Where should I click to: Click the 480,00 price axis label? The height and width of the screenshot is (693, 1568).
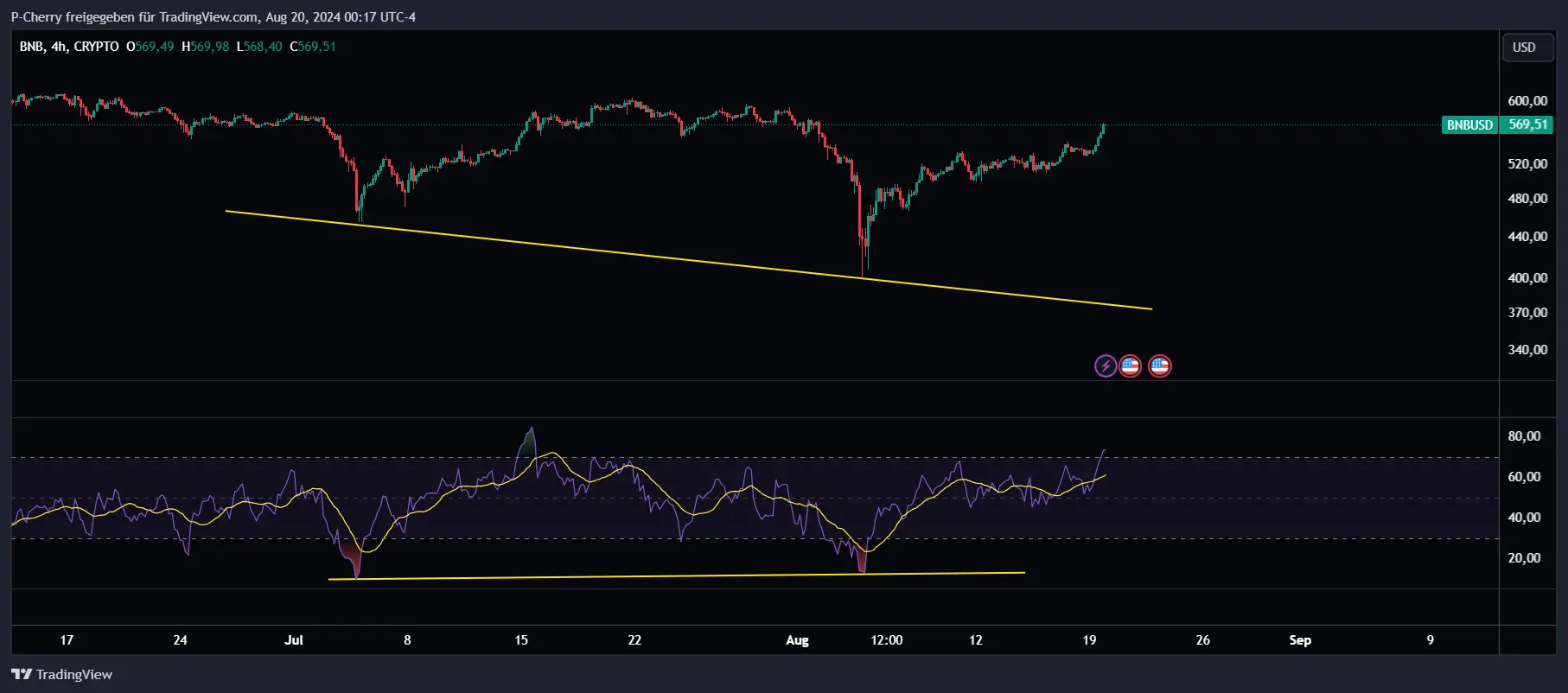tap(1527, 199)
